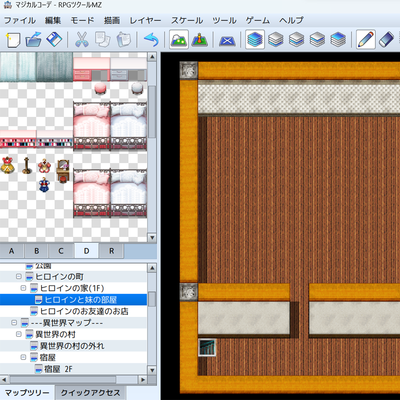Screen dimensions: 400x400
Task: Click tileset palette scroll down arrow
Action: tap(152, 237)
